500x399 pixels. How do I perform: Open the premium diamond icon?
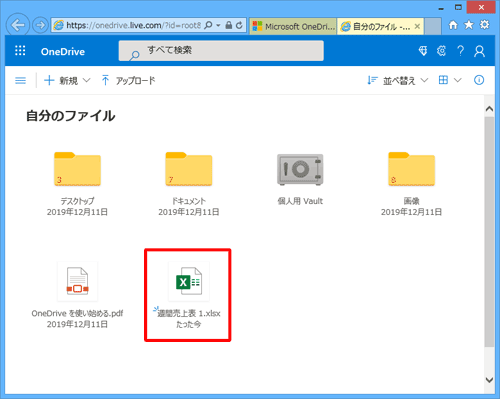pos(423,51)
